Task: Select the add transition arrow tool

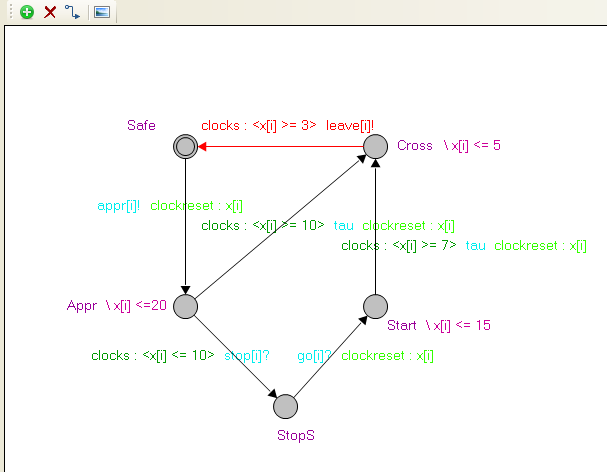Action: [x=72, y=12]
